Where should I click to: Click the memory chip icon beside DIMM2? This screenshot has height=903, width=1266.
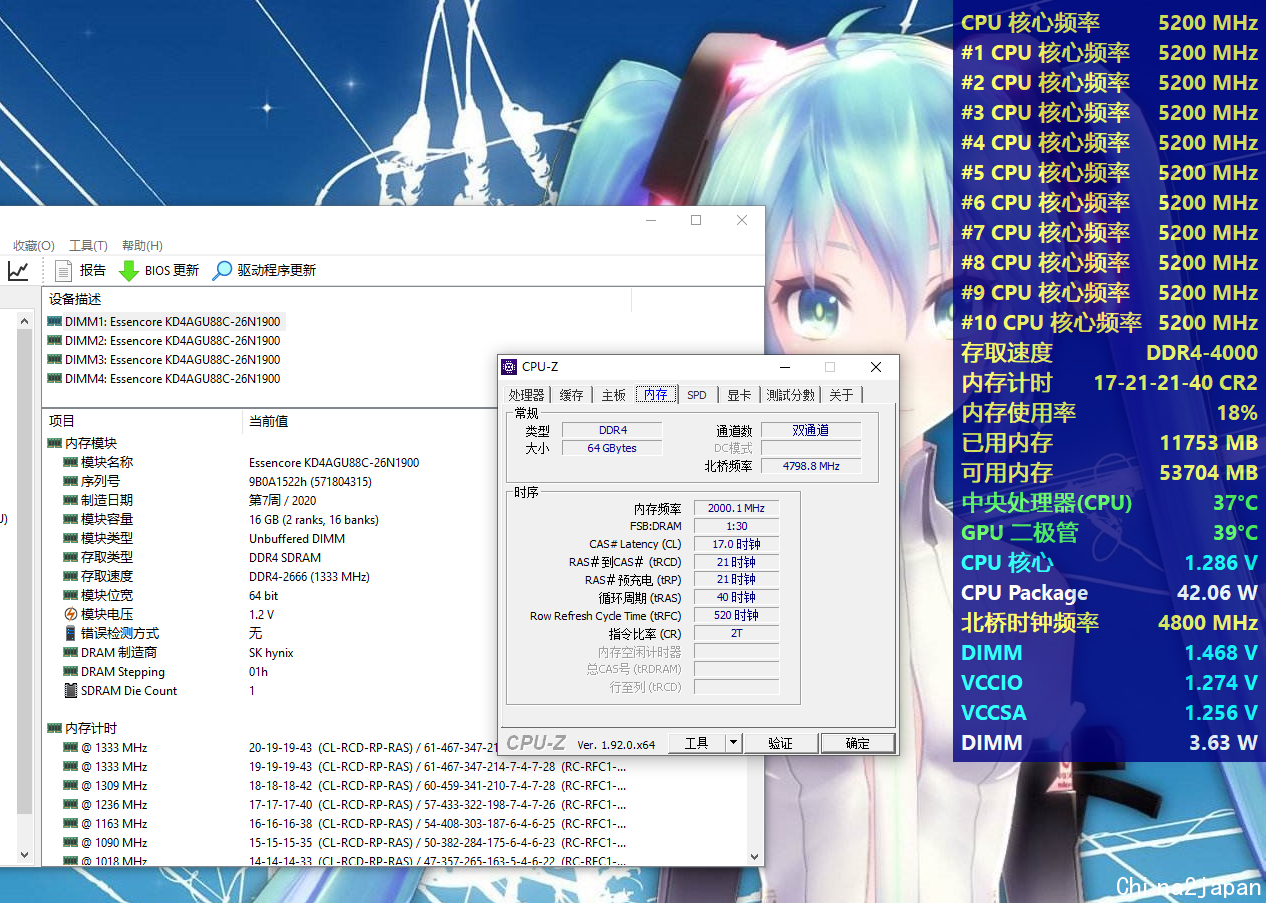coord(54,340)
